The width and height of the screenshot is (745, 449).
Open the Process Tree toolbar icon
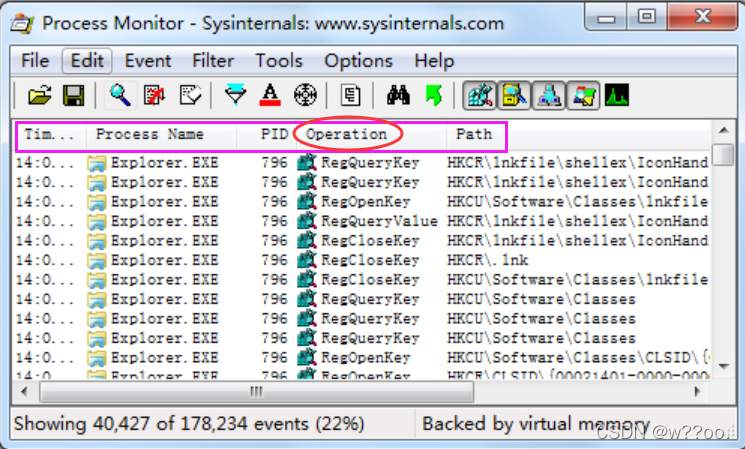point(351,96)
